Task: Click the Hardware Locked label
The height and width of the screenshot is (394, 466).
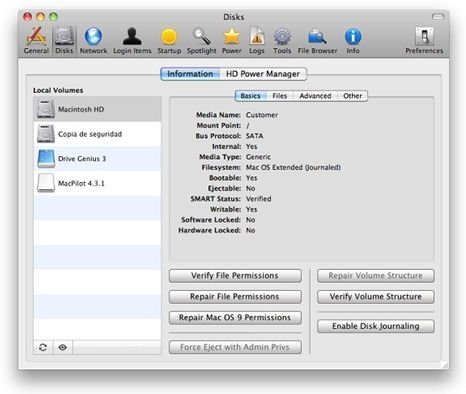Action: (x=209, y=230)
